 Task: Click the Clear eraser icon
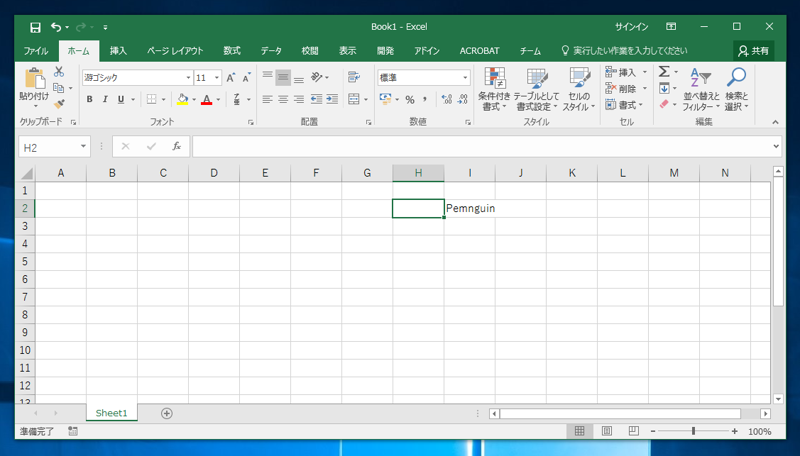click(664, 104)
